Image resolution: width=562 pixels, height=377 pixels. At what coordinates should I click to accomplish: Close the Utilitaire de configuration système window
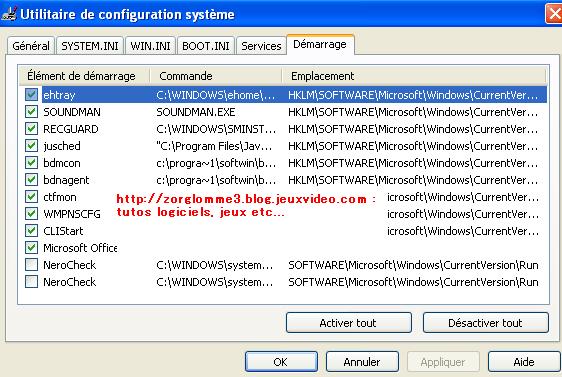(x=554, y=14)
